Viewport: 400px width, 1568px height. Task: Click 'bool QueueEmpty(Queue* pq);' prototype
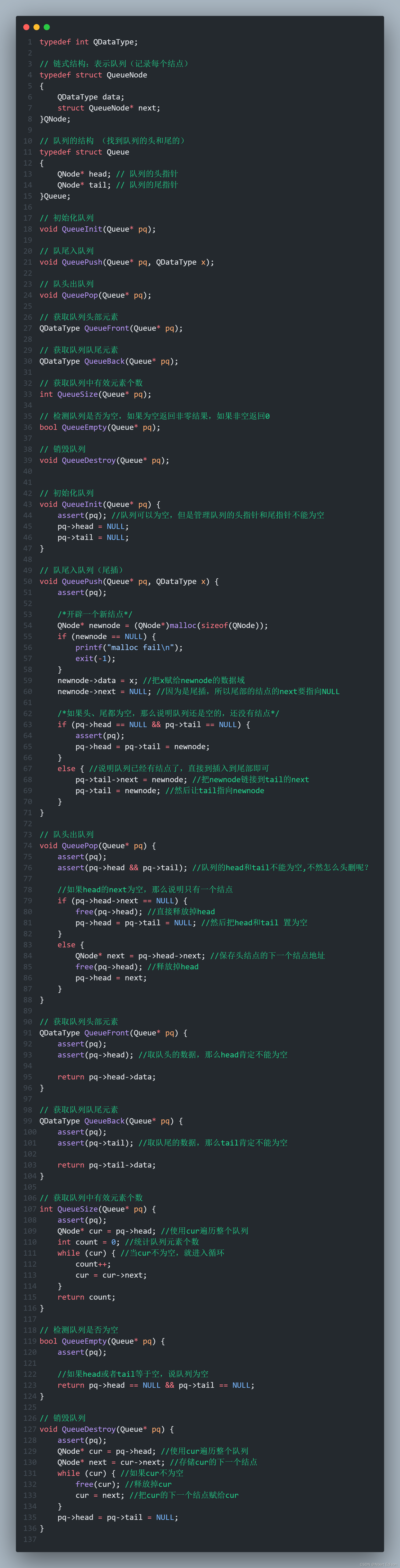[100, 427]
